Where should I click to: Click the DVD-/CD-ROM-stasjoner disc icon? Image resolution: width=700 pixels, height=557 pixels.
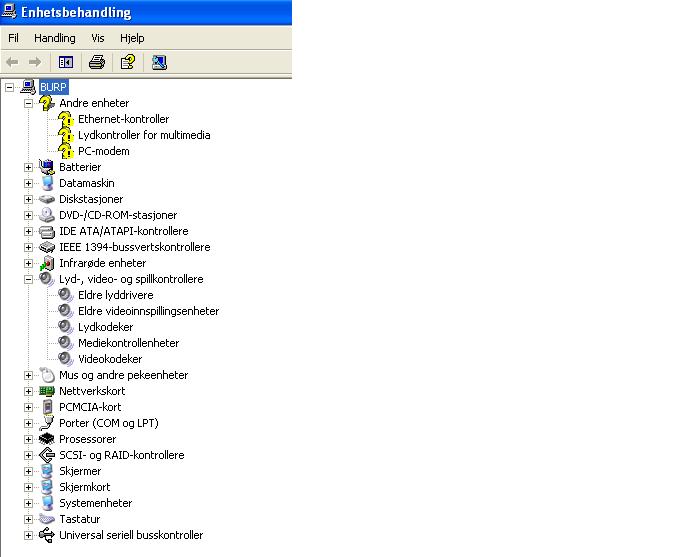click(x=46, y=215)
